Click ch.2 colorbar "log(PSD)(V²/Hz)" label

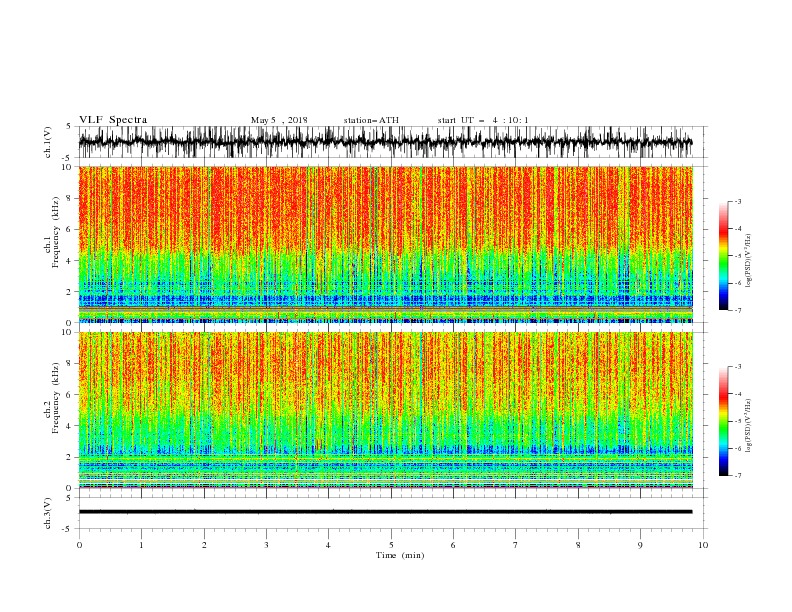coord(749,425)
